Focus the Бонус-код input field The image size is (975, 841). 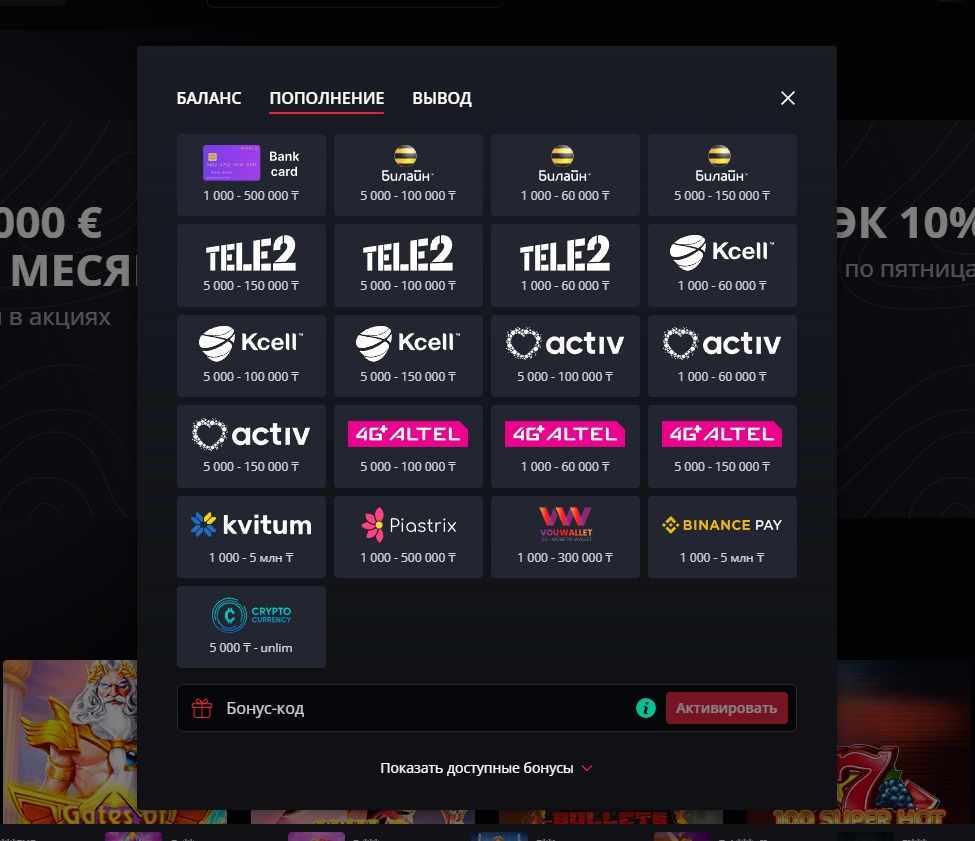pyautogui.click(x=423, y=708)
